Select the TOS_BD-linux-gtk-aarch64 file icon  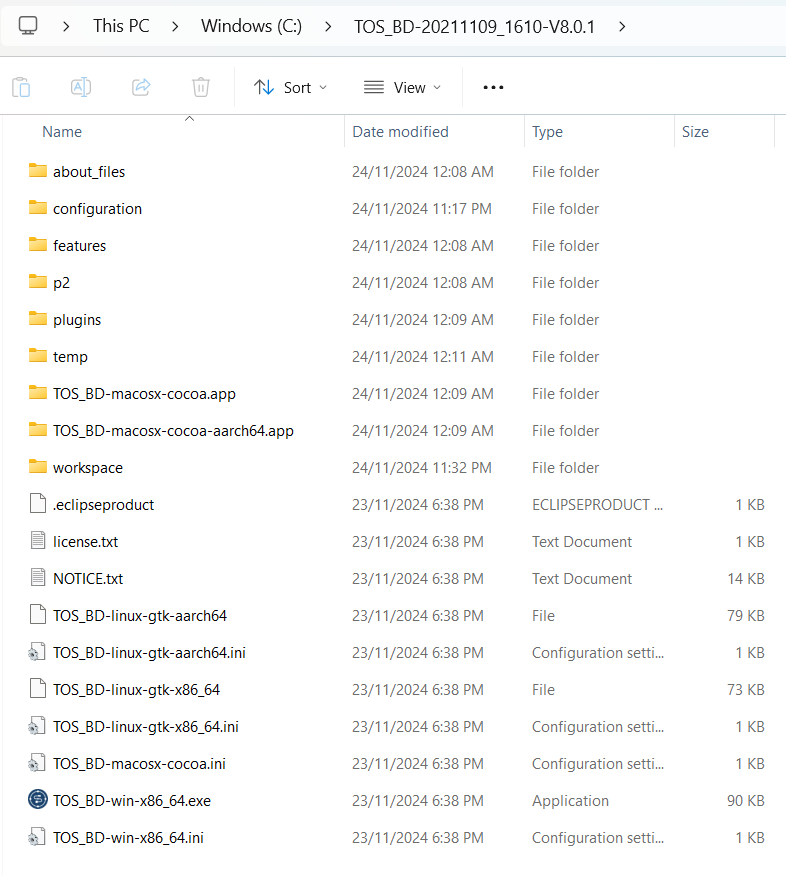click(37, 615)
